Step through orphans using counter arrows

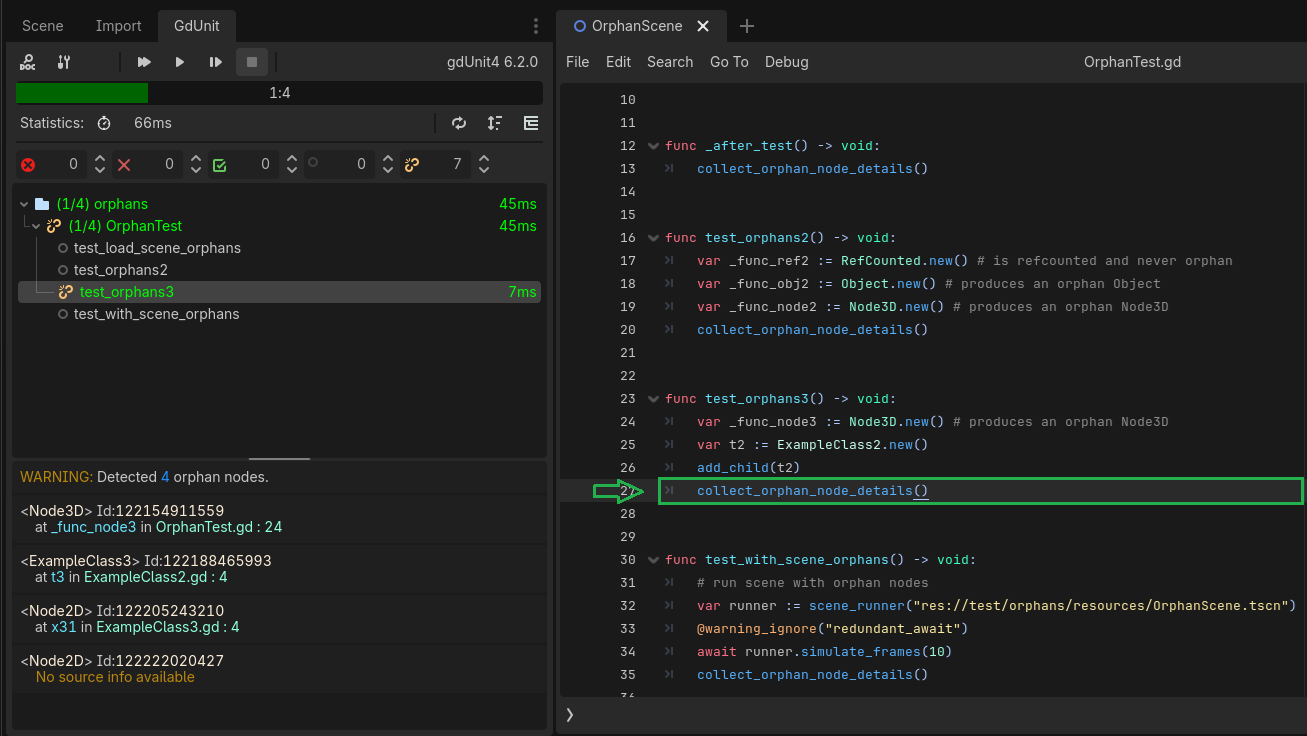pos(484,164)
